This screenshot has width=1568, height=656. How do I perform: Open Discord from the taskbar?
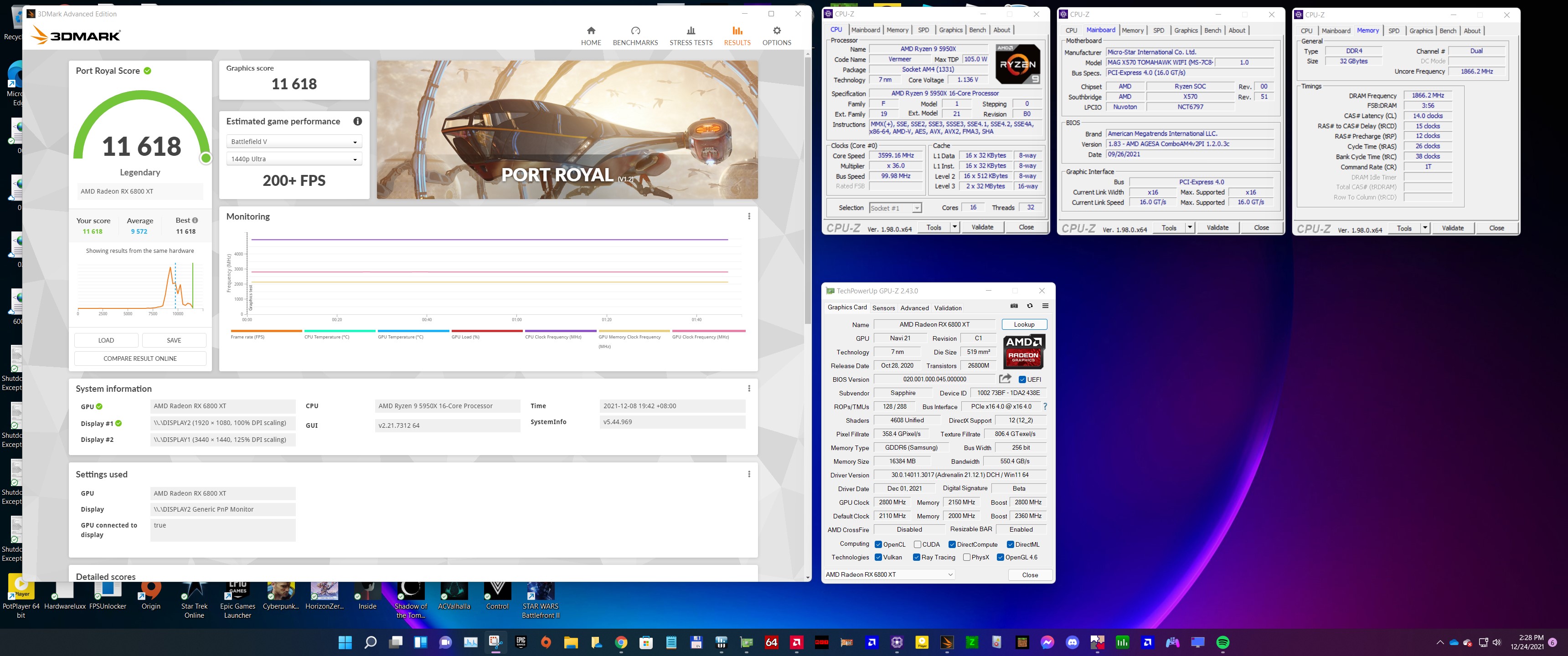(x=1072, y=642)
